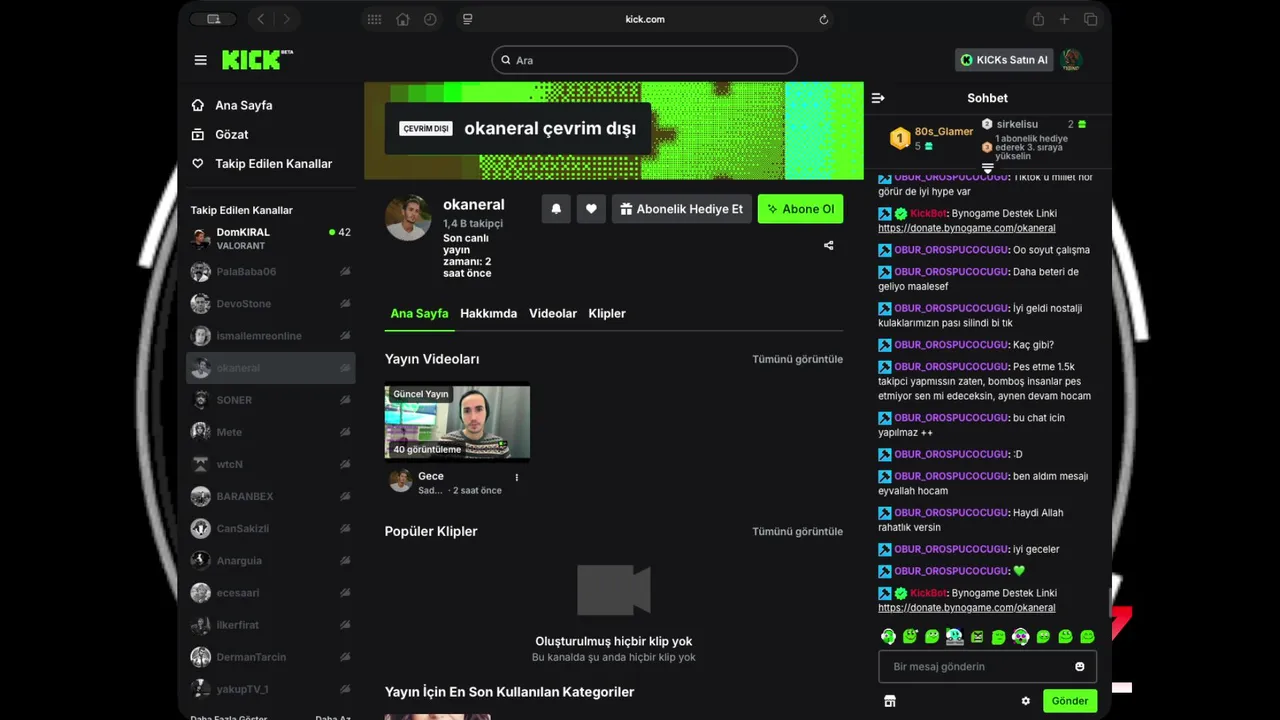Click Daha Az in sidebar
Image resolution: width=1280 pixels, height=720 pixels.
coord(333,717)
